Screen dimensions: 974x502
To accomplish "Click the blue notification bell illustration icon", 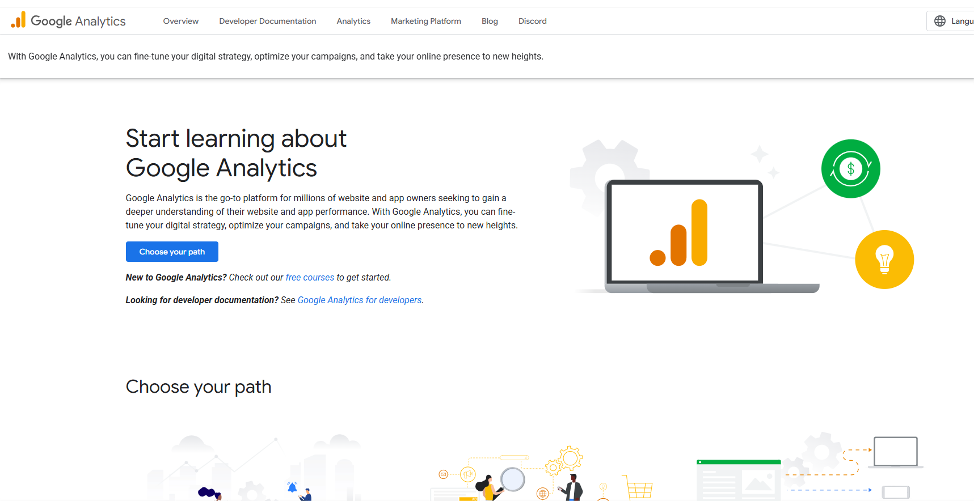I will pos(292,487).
